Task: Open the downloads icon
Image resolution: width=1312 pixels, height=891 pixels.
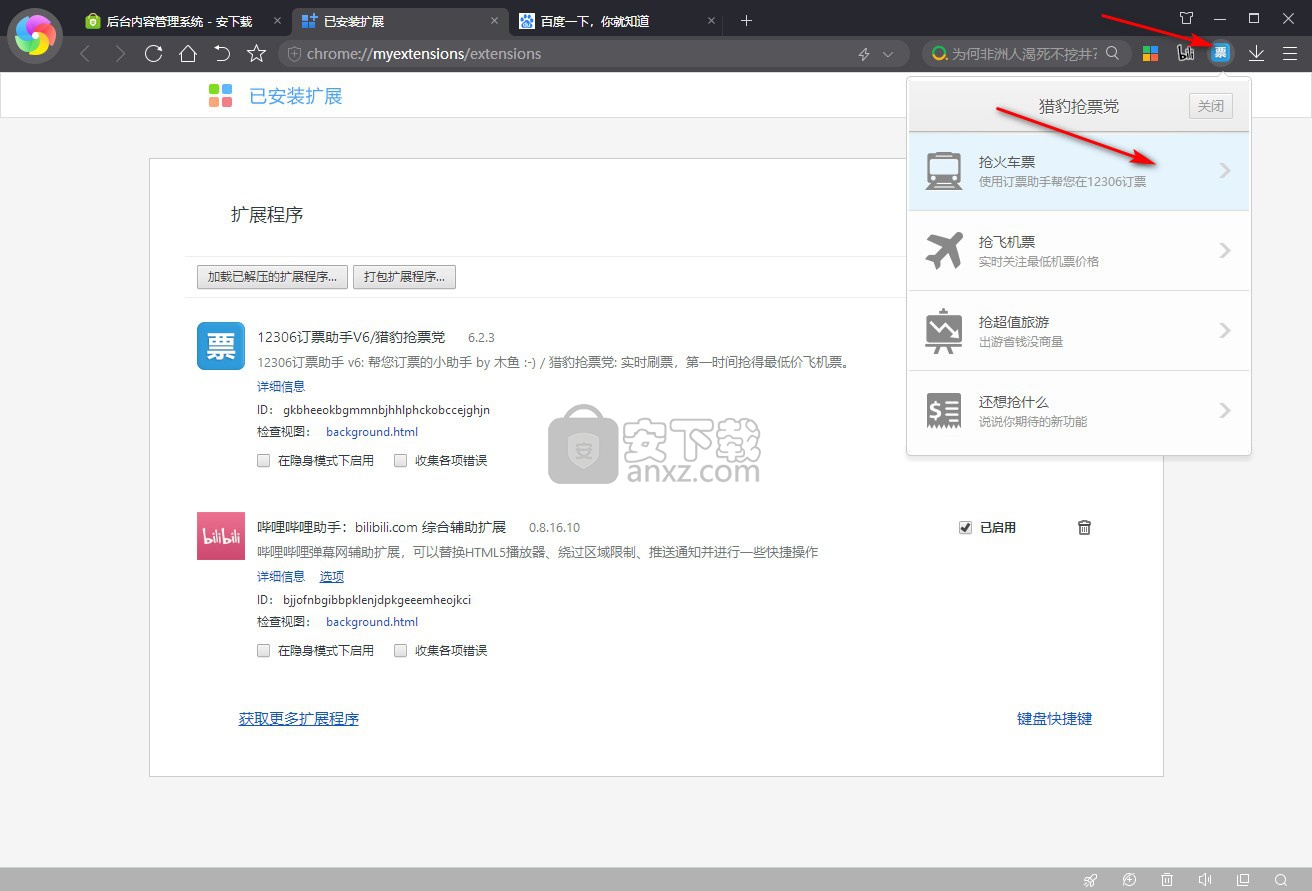Action: [x=1257, y=54]
